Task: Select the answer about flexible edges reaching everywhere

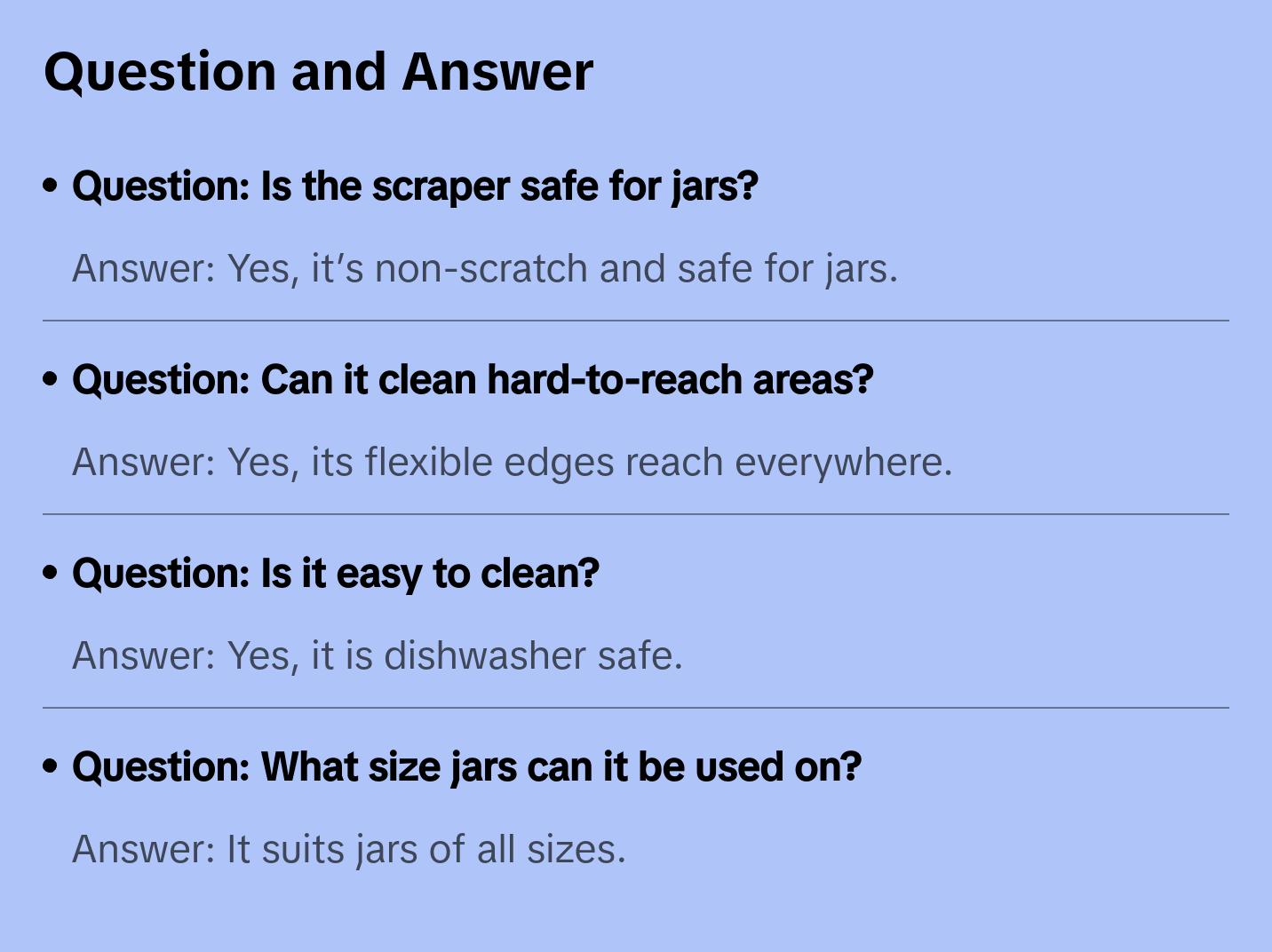Action: click(x=512, y=462)
